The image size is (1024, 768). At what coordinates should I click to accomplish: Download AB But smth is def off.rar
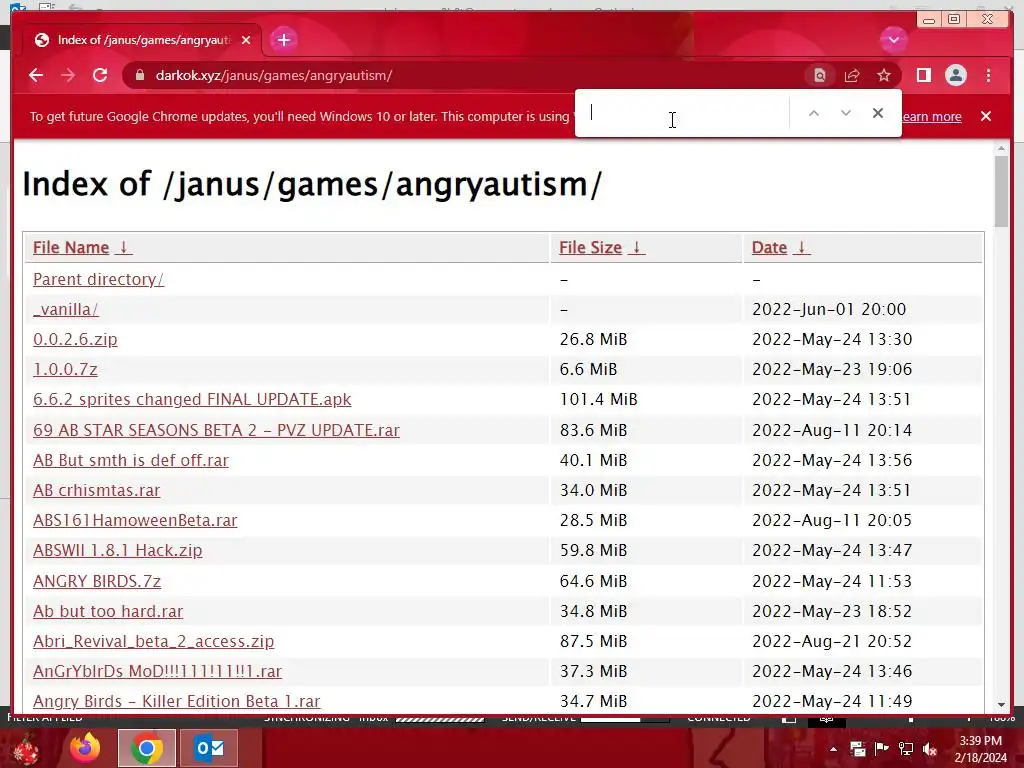[131, 460]
